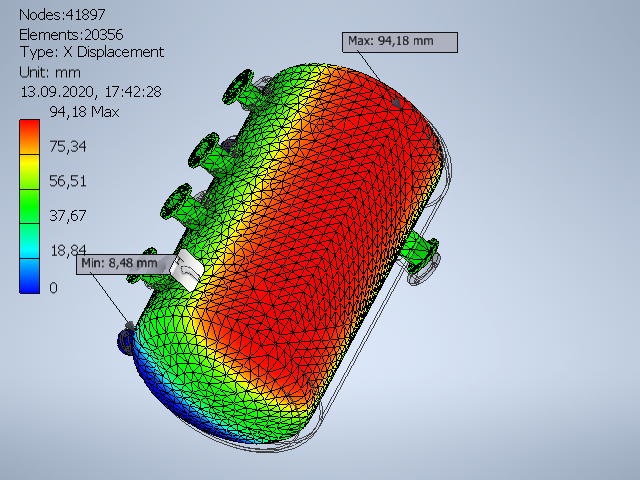The image size is (640, 480).
Task: Click the right-side green nozzle flange
Action: pyautogui.click(x=422, y=254)
